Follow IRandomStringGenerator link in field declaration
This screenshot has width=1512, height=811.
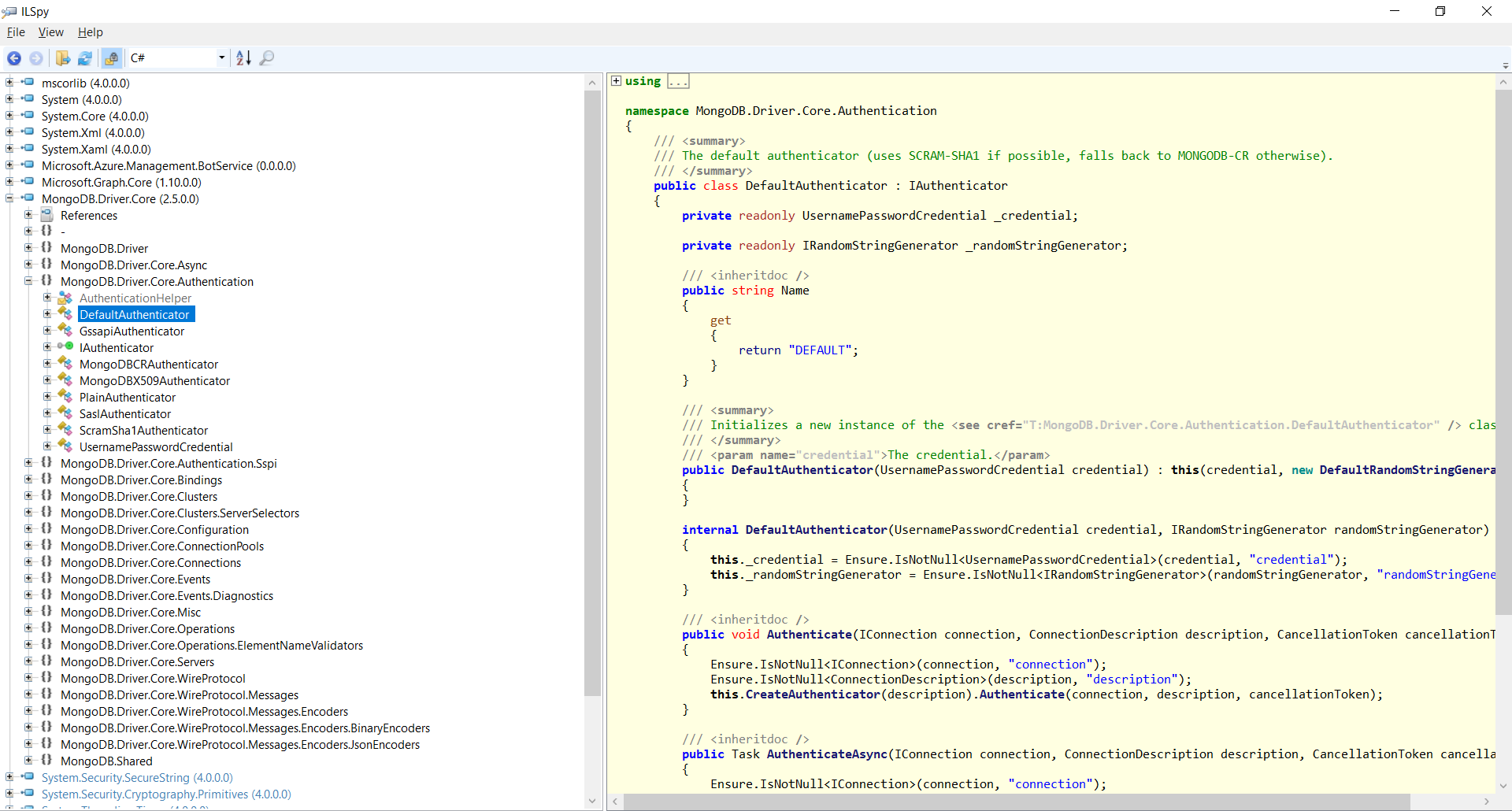880,246
